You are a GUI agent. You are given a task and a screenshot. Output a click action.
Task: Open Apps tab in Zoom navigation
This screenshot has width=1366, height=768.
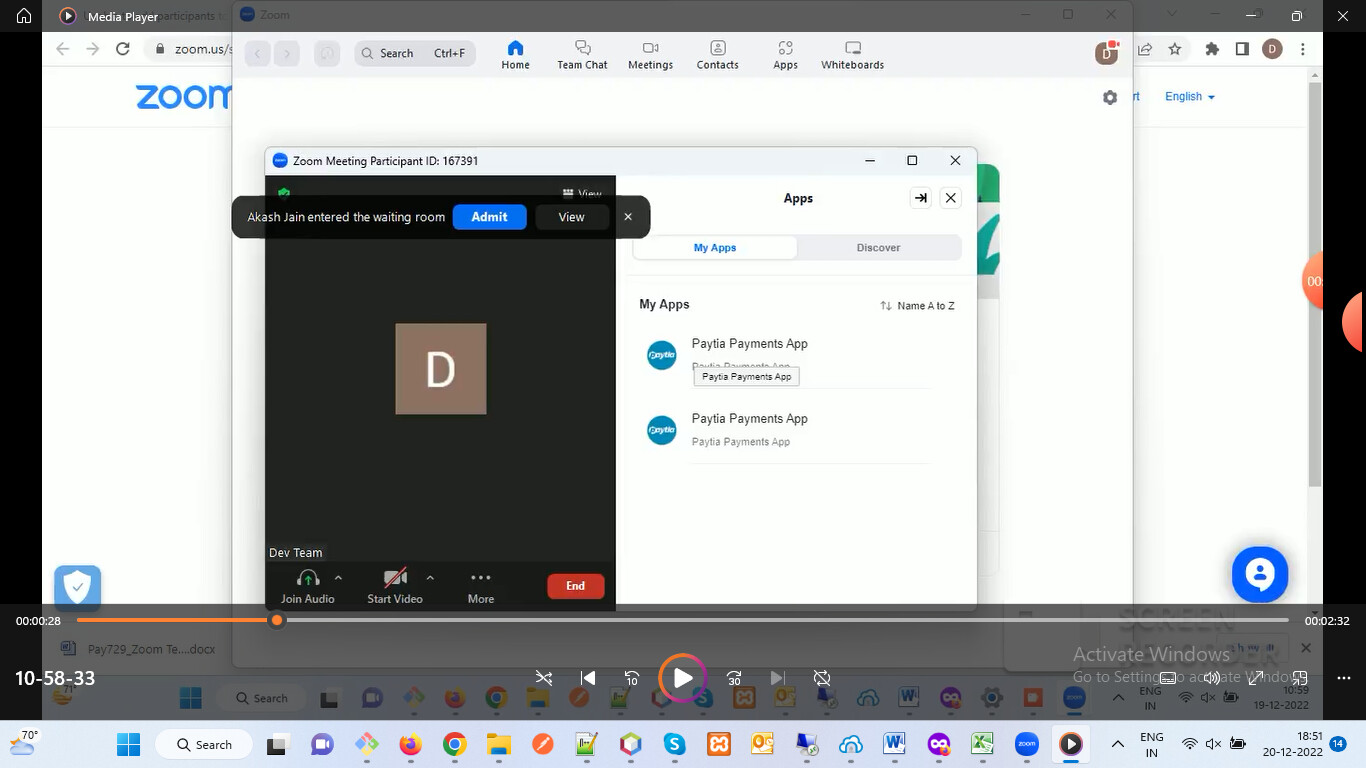(786, 54)
